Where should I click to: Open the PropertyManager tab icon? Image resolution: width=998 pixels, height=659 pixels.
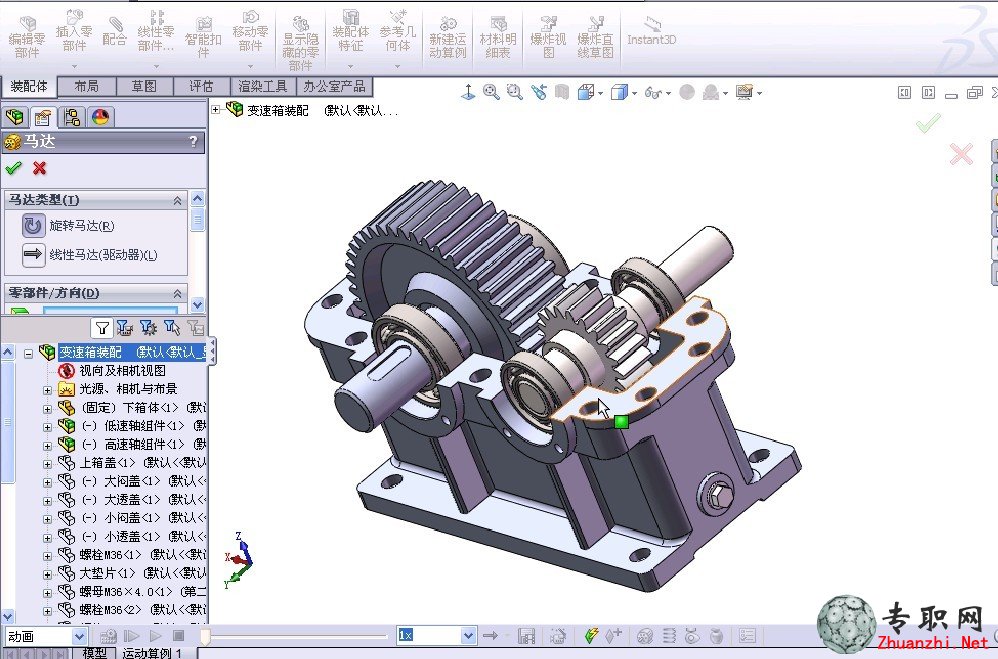[x=43, y=117]
